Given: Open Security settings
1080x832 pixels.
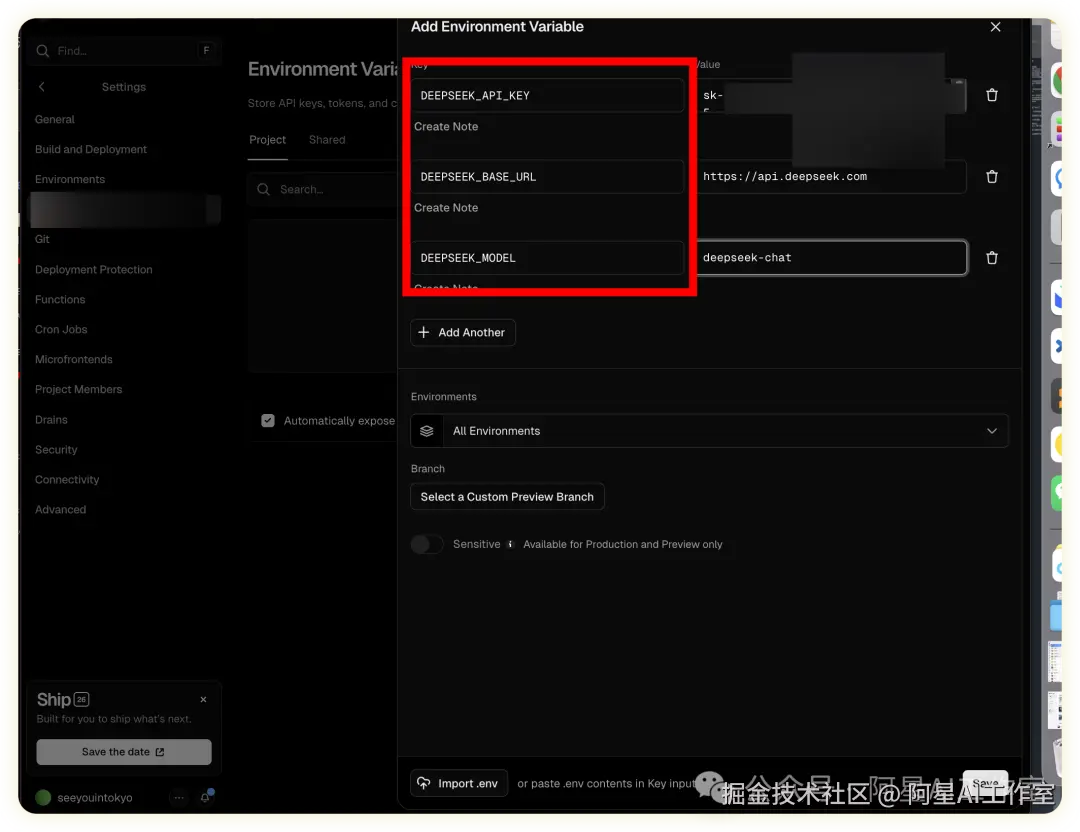Looking at the screenshot, I should [56, 450].
